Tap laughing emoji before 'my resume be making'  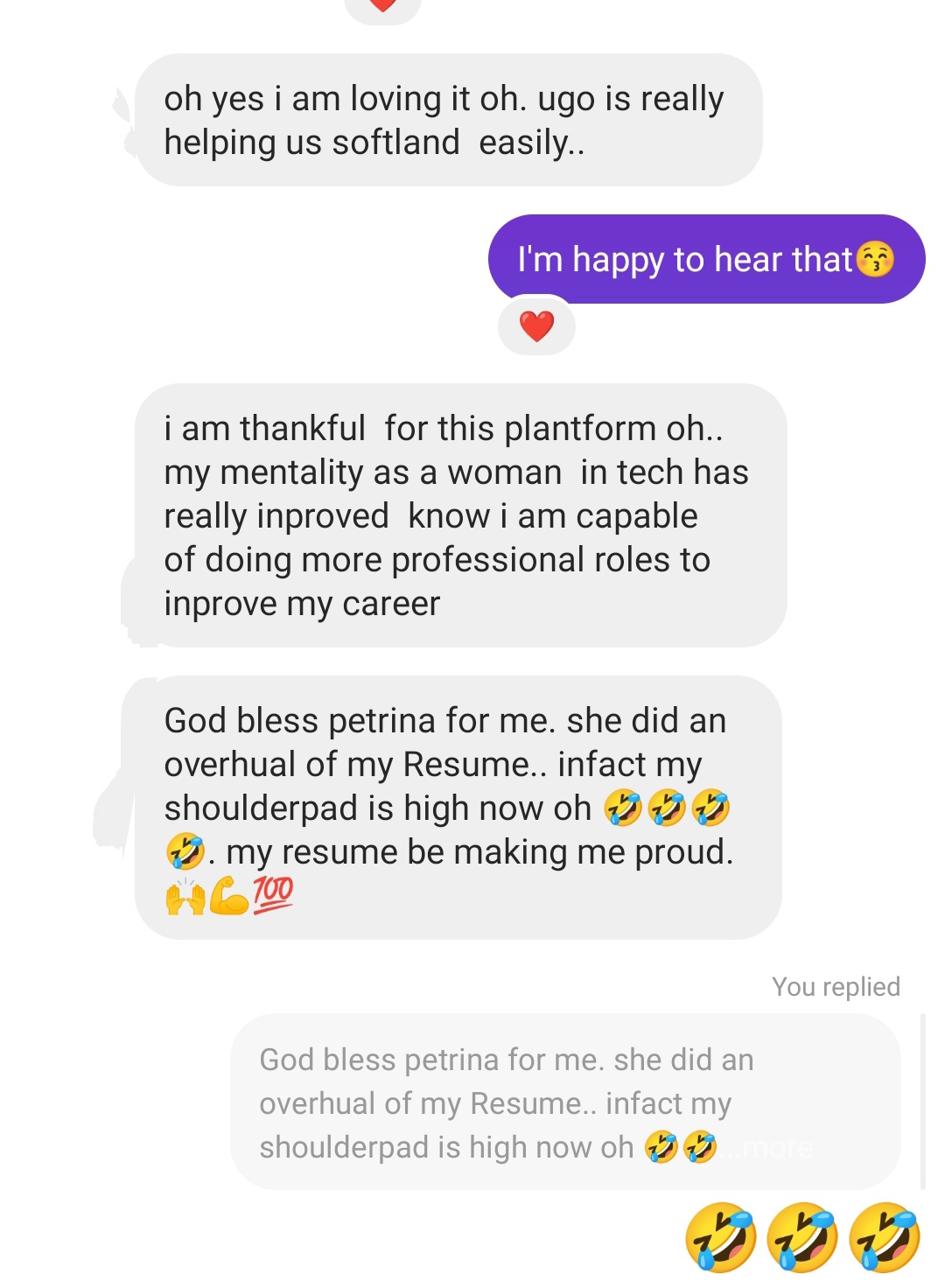click(x=185, y=851)
